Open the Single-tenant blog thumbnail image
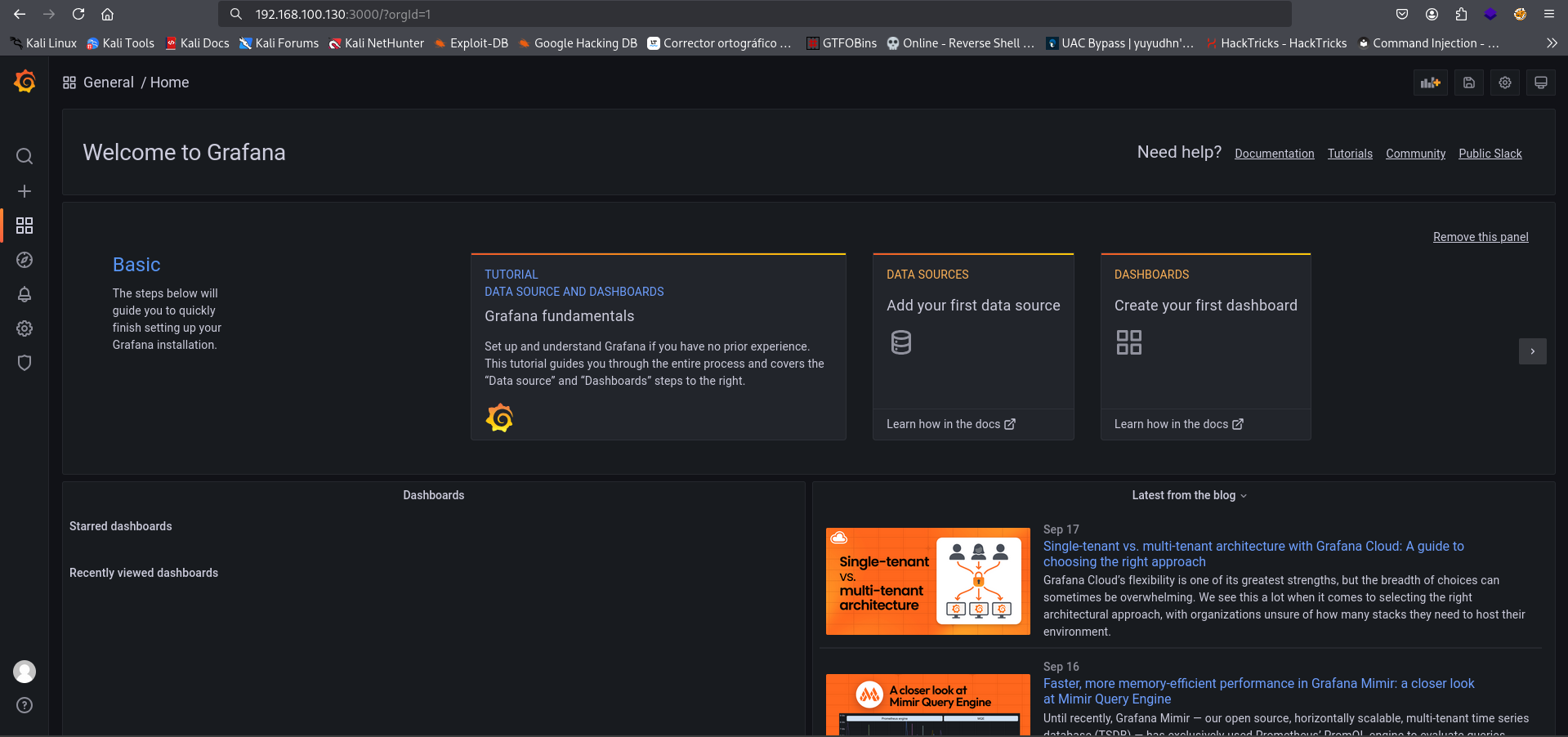The image size is (1568, 737). [x=927, y=581]
